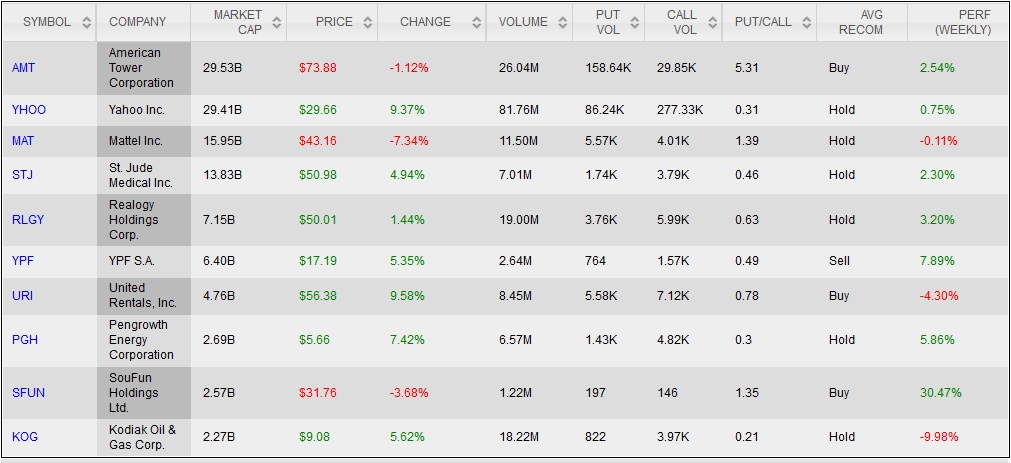Click the AVG RECOM column header
1011x463 pixels.
(861, 22)
